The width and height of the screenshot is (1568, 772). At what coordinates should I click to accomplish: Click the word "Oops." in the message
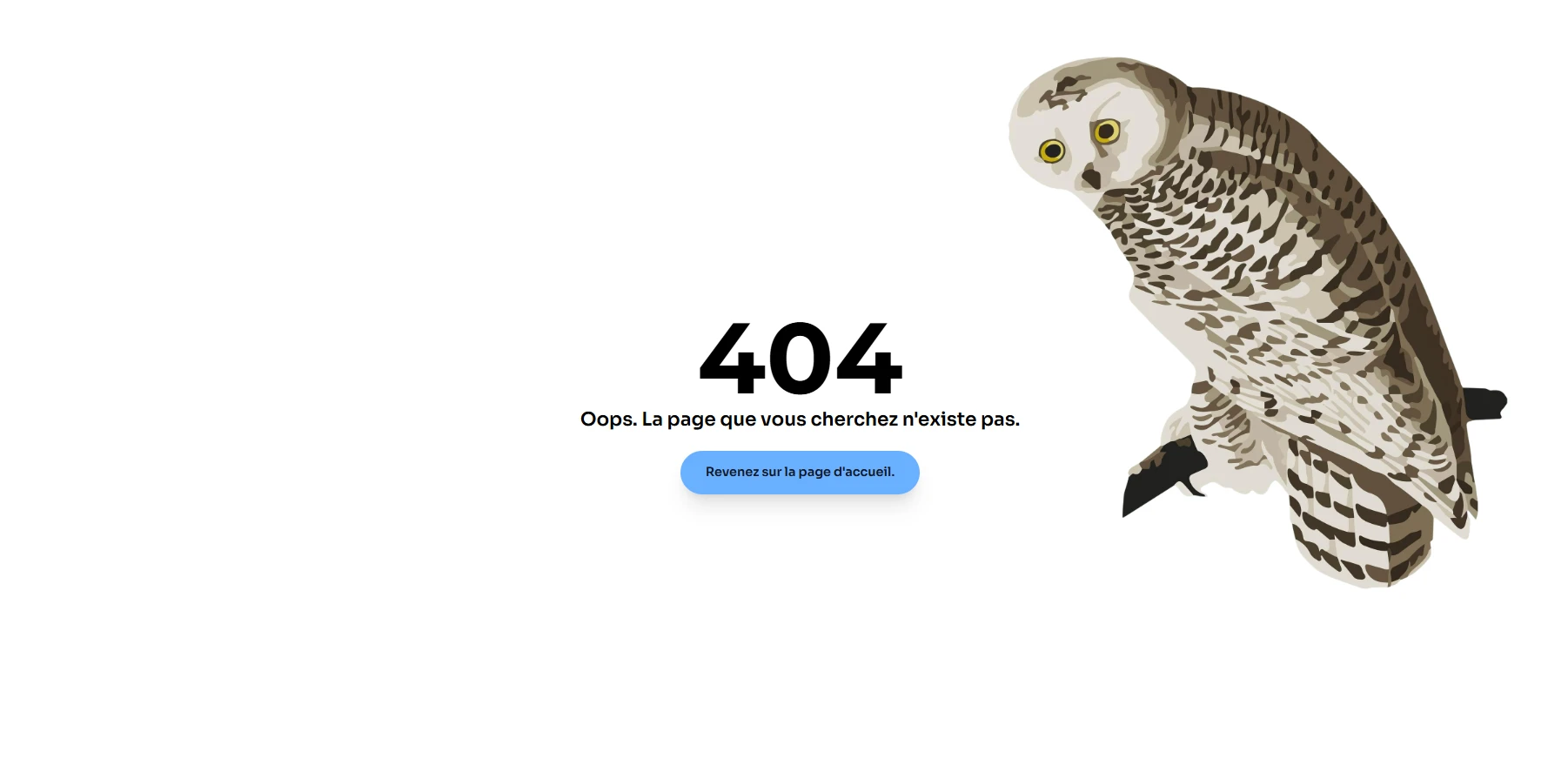click(x=609, y=420)
